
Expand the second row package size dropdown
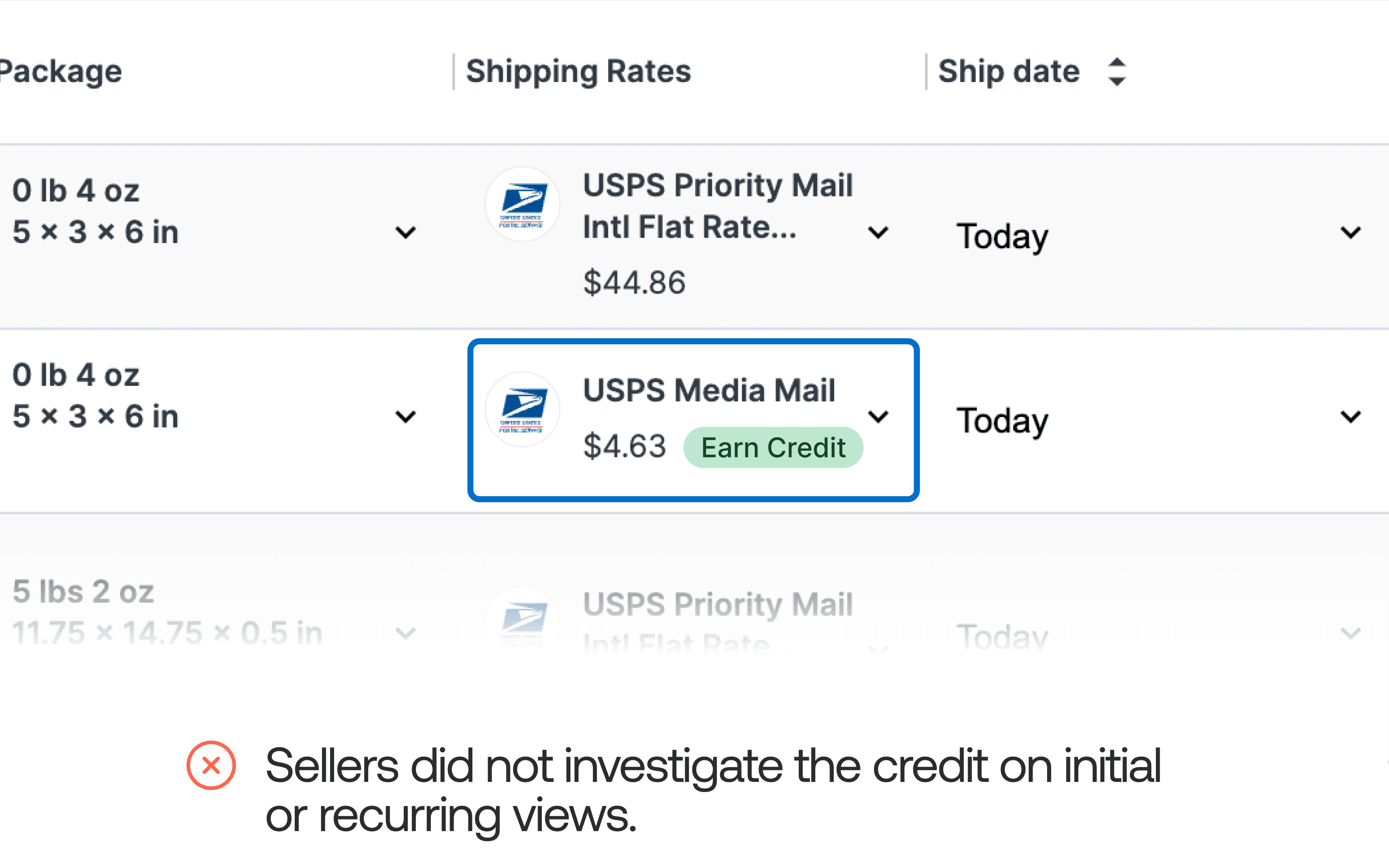point(406,417)
